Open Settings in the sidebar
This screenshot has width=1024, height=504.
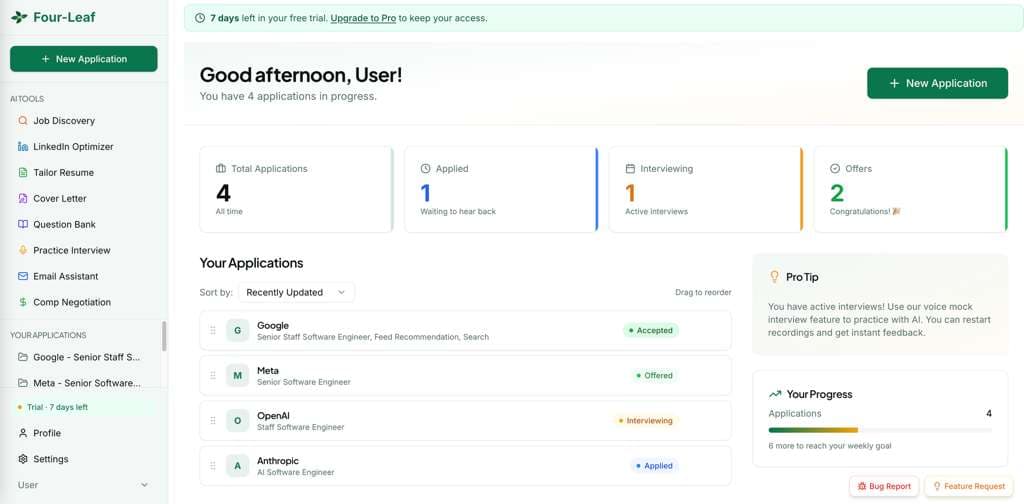click(x=84, y=459)
